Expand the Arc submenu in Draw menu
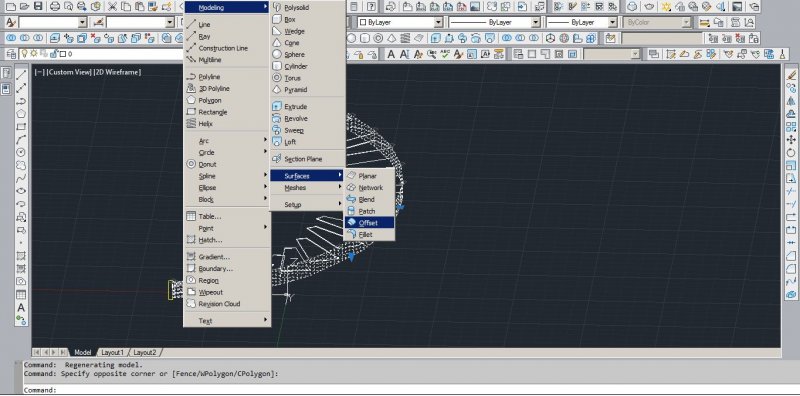This screenshot has width=800, height=396. (227, 140)
